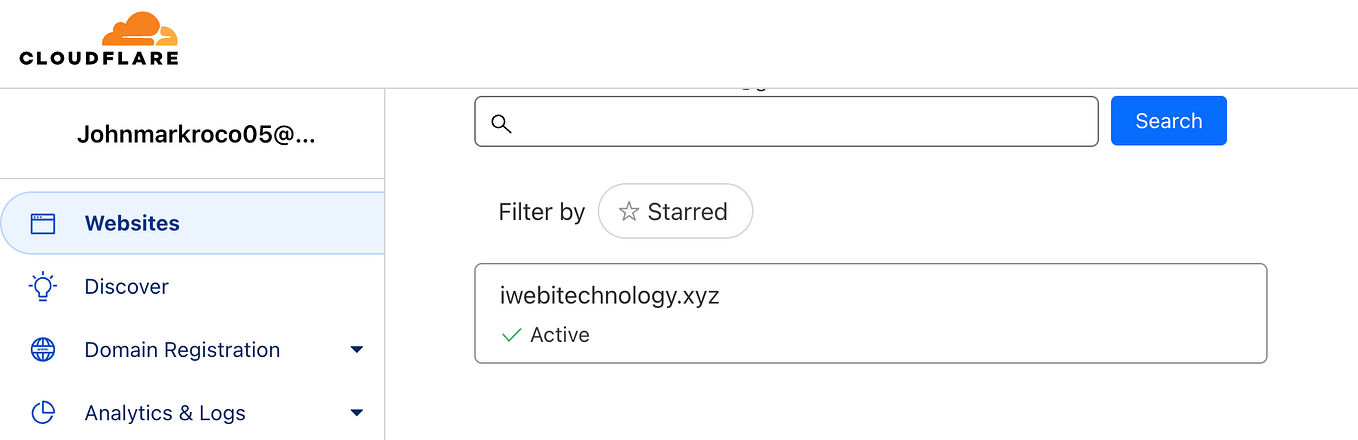Image resolution: width=1358 pixels, height=440 pixels.
Task: Expand the Analytics & Logs dropdown arrow
Action: point(357,413)
